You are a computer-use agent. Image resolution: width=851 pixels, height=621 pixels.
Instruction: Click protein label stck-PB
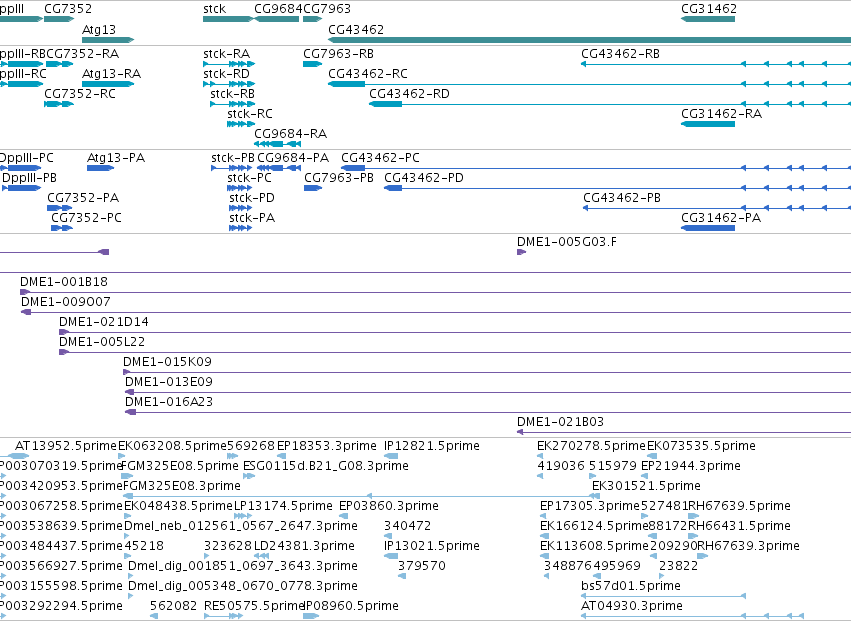click(x=233, y=158)
